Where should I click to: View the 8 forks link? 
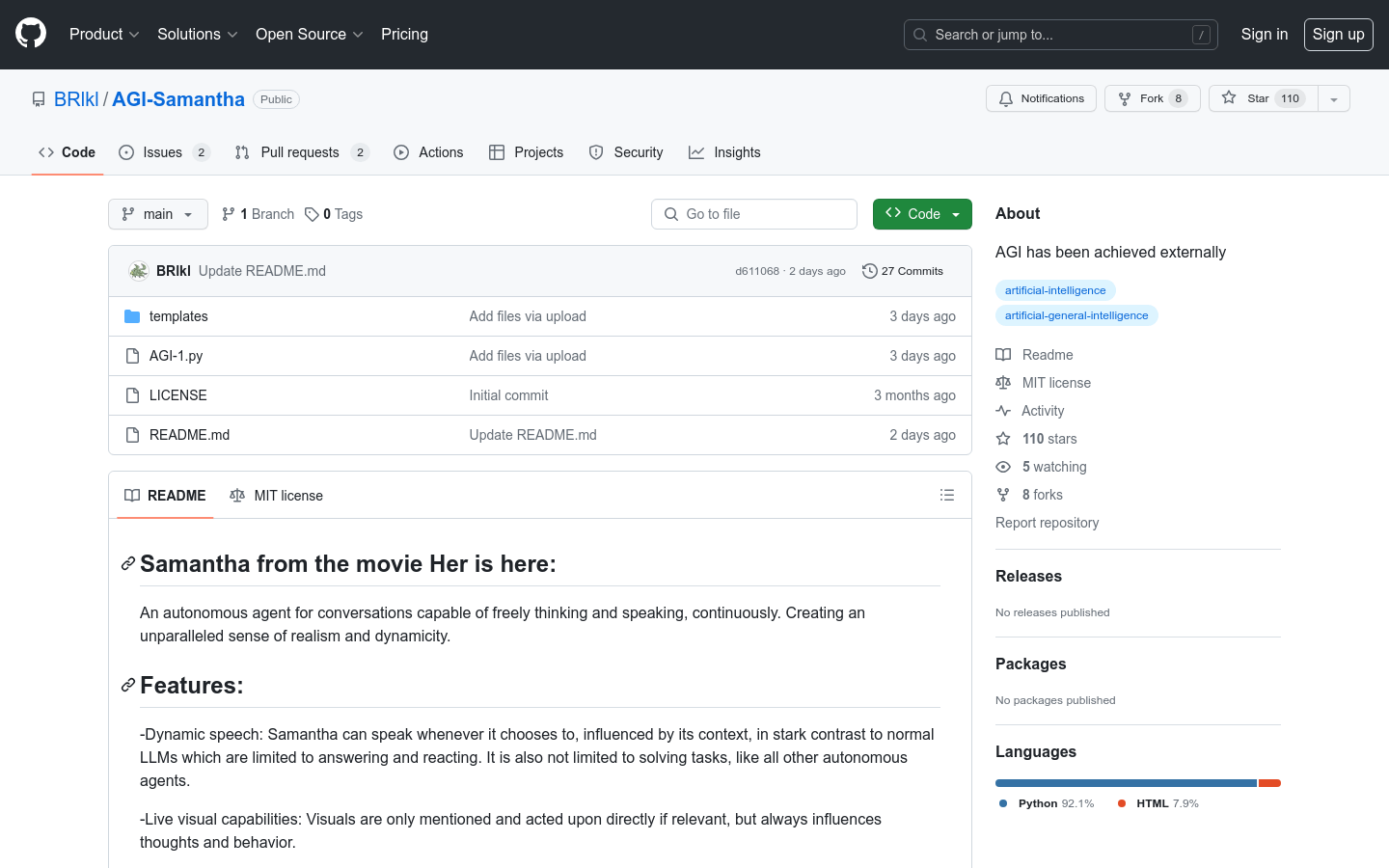tap(1029, 495)
